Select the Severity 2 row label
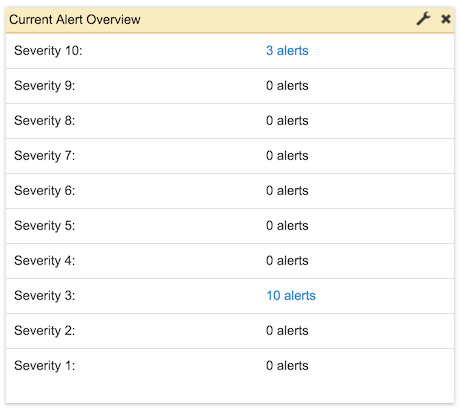Image resolution: width=461 pixels, height=409 pixels. [45, 331]
